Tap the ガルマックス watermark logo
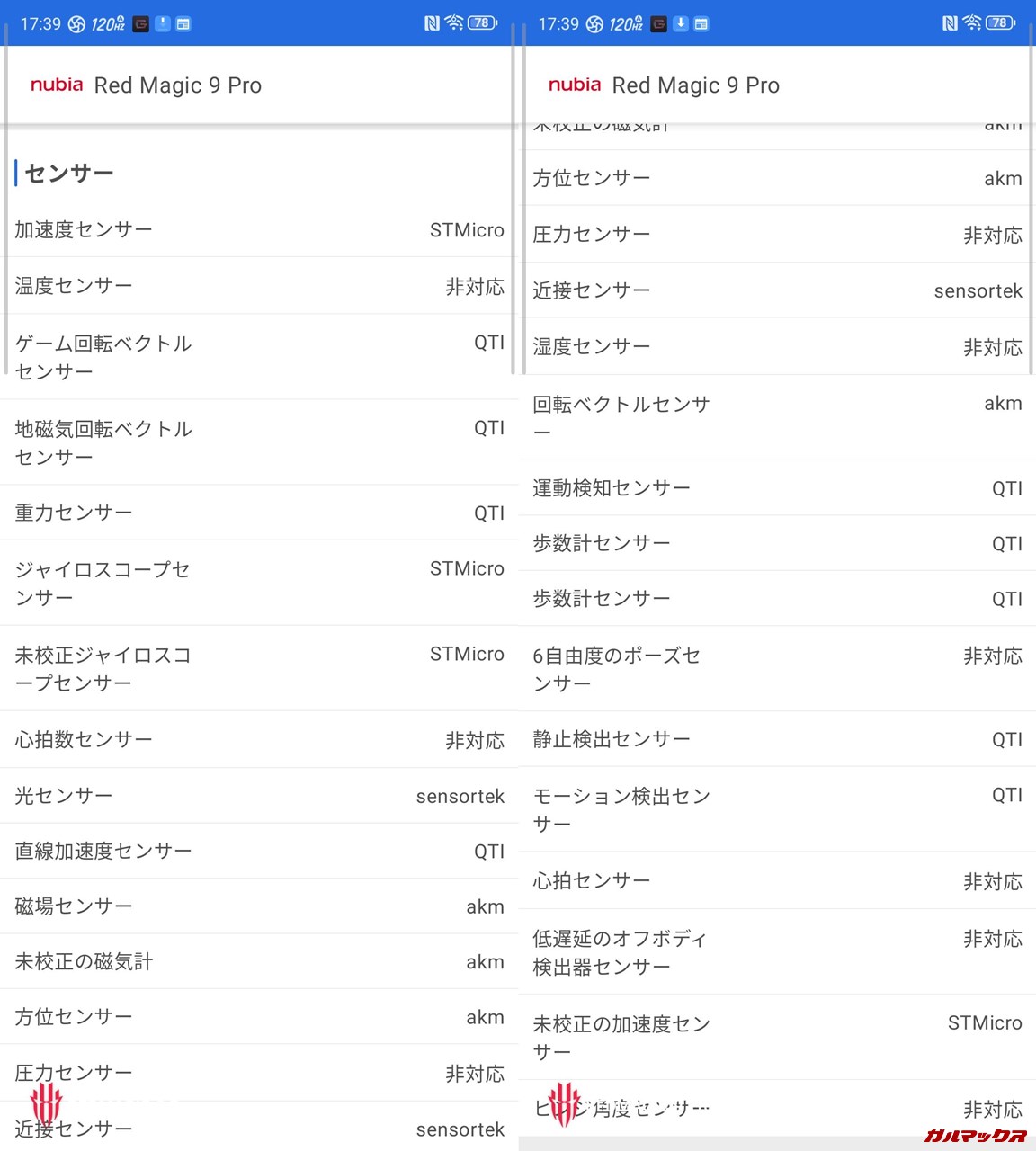This screenshot has width=1036, height=1151. pyautogui.click(x=976, y=1137)
